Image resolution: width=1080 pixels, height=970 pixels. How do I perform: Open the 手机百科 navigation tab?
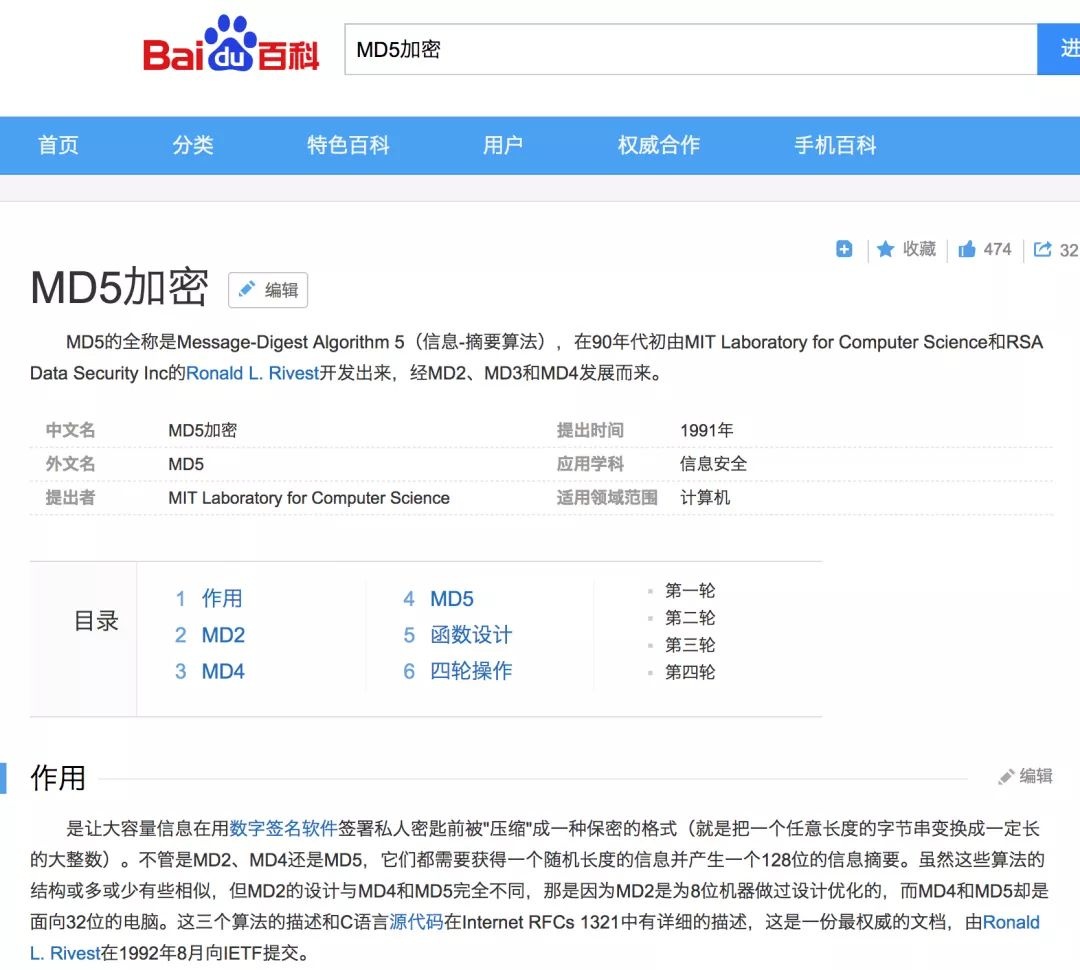835,145
